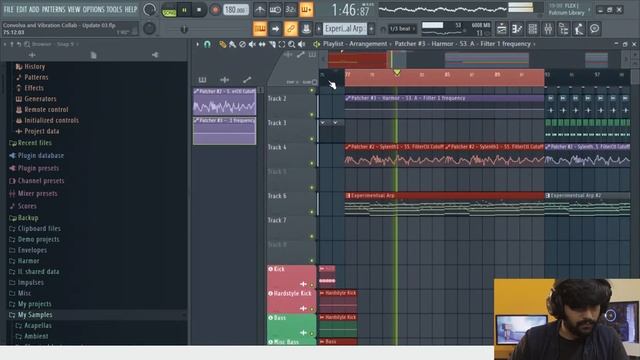The width and height of the screenshot is (640, 360).
Task: Toggle wait for input before recording
Action: (x=275, y=10)
